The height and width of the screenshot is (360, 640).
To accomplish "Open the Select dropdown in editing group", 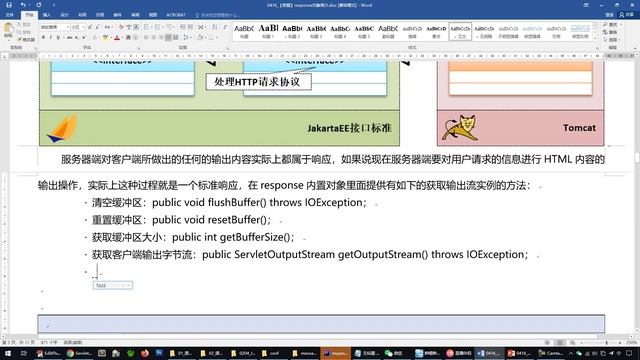I will click(611, 40).
